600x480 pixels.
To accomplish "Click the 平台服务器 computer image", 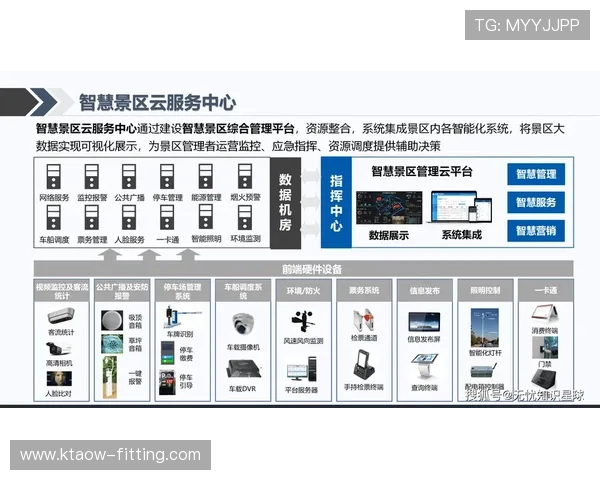I will pyautogui.click(x=302, y=369).
